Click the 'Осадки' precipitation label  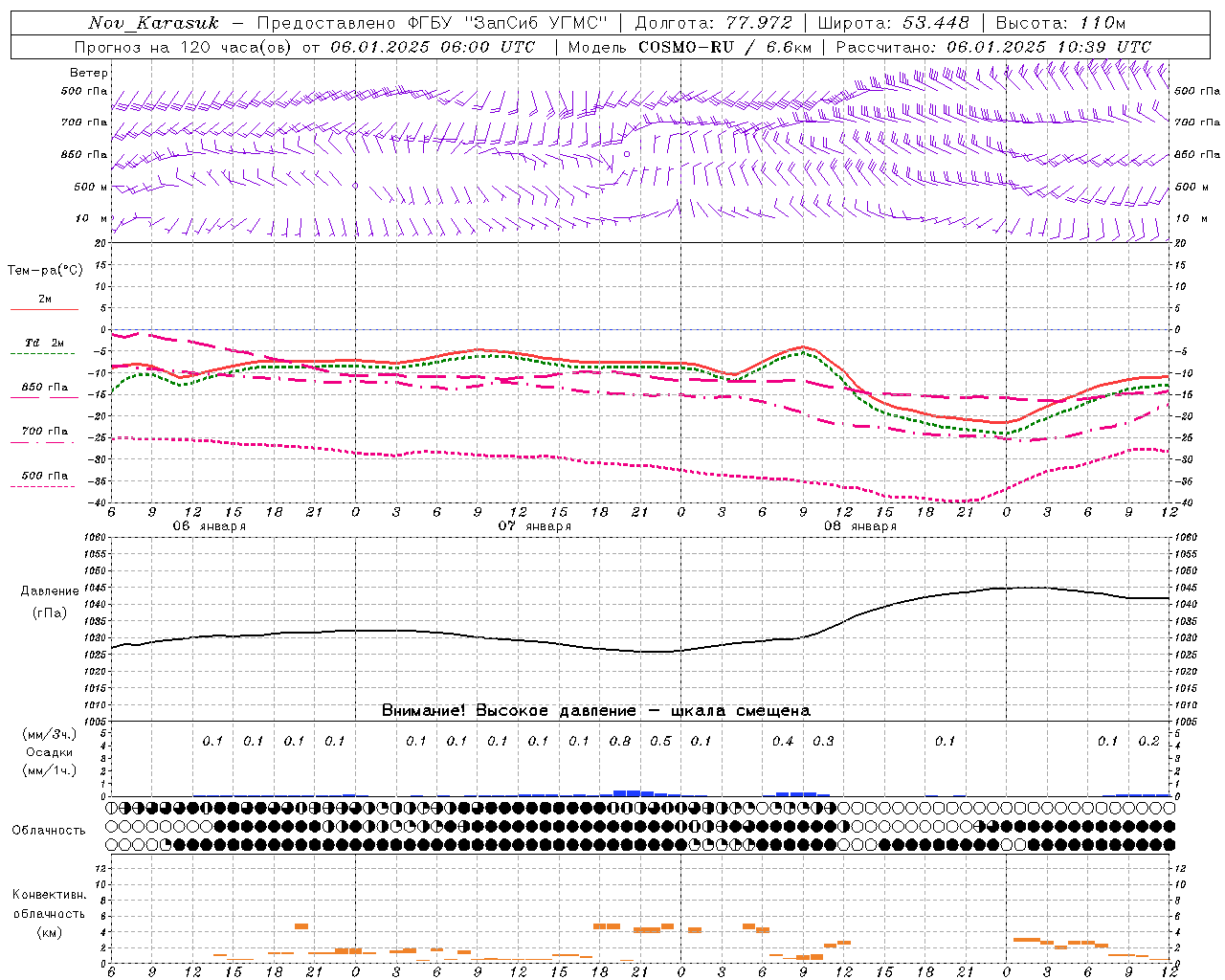click(50, 752)
